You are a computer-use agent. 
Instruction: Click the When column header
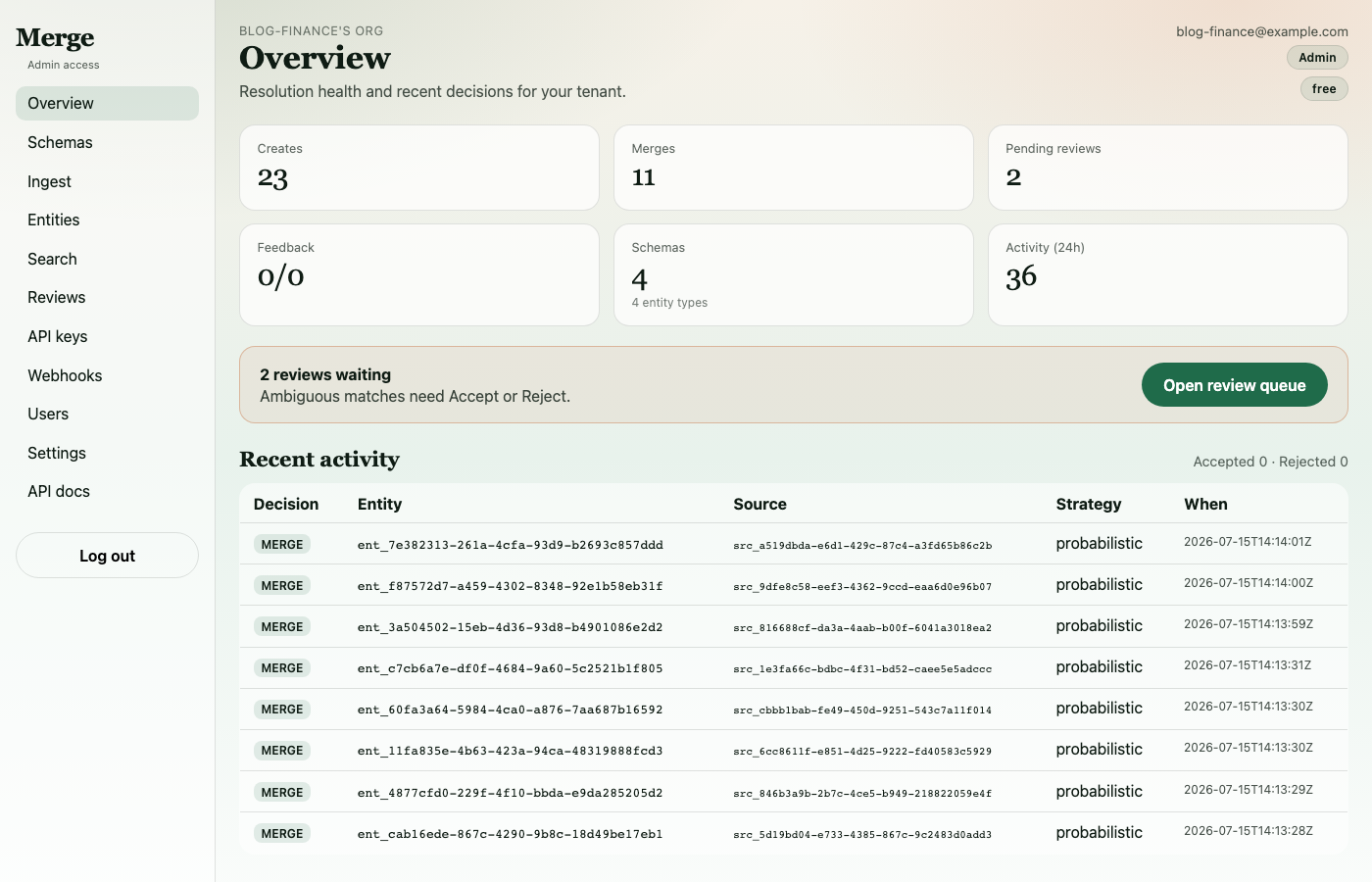(1205, 504)
